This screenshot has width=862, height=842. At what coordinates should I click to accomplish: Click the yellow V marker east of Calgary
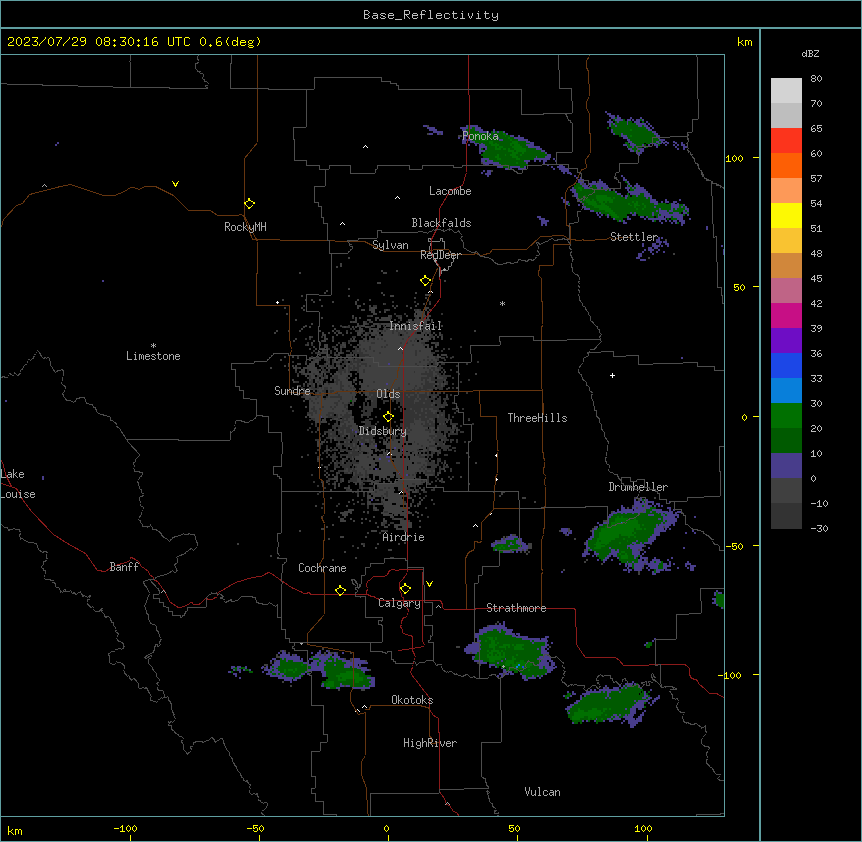pos(429,584)
